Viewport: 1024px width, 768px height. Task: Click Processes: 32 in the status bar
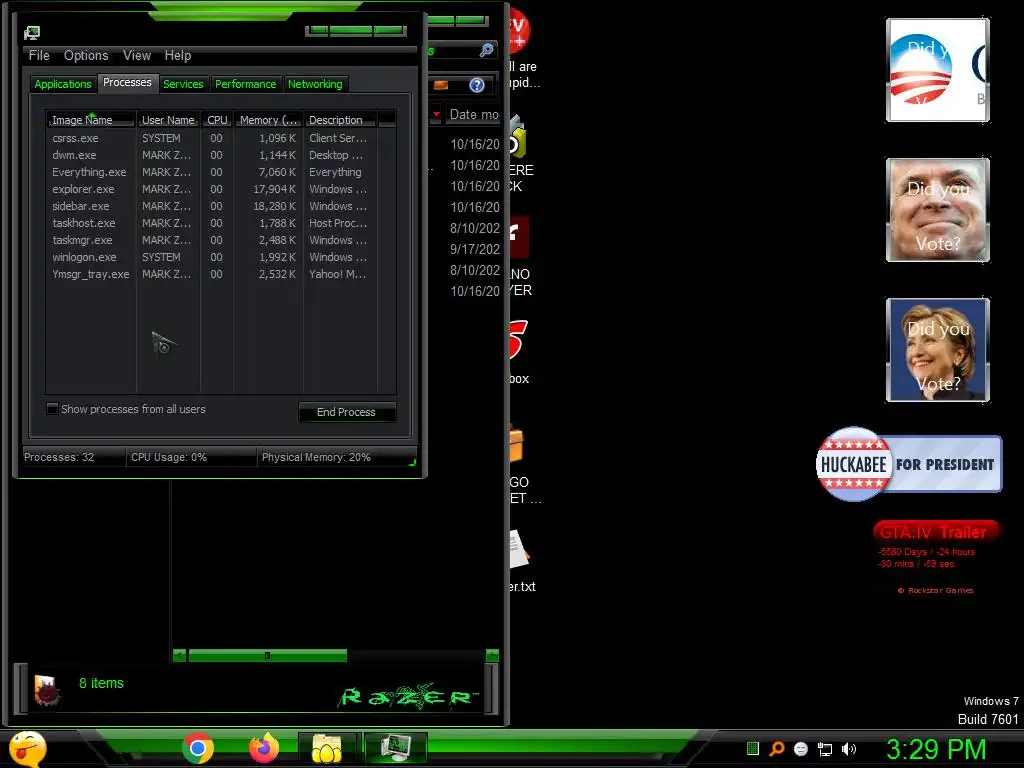click(x=59, y=457)
